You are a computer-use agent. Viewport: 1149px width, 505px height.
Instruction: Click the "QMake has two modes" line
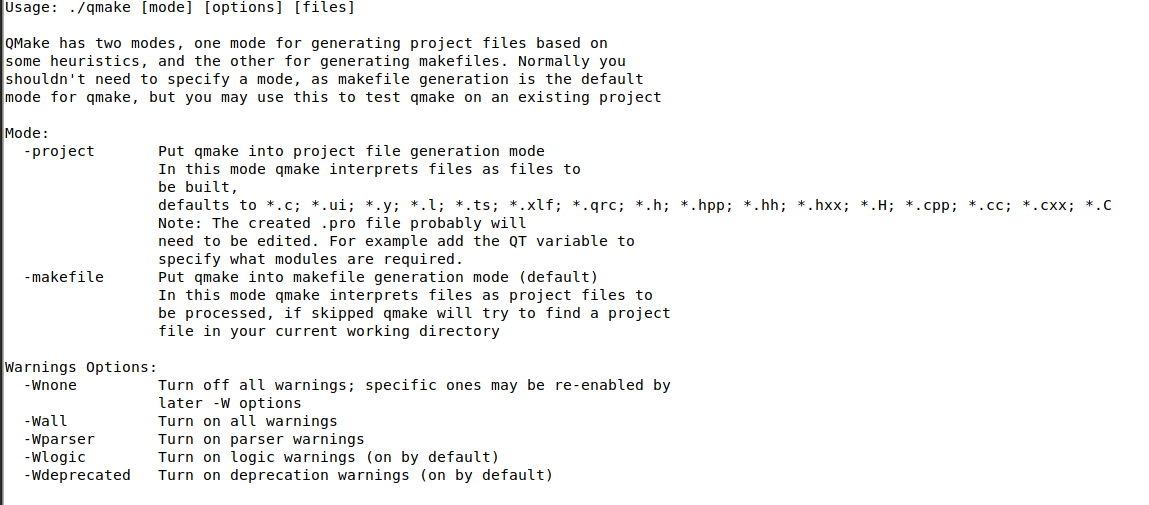pos(306,43)
